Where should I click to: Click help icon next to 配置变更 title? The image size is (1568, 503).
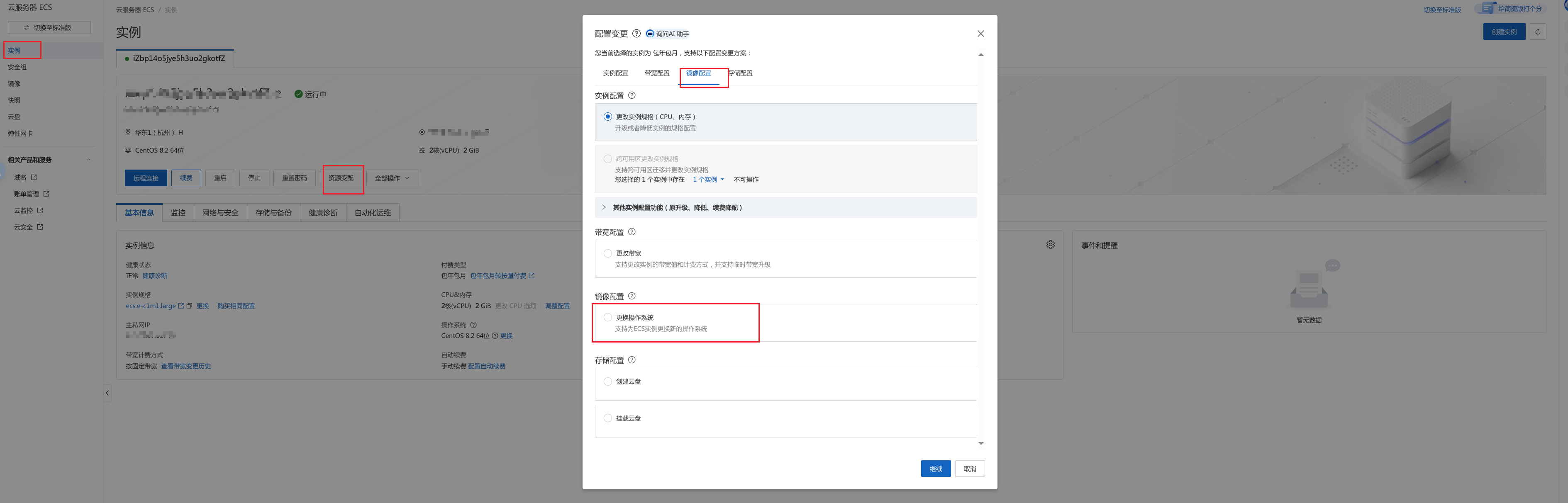click(636, 34)
